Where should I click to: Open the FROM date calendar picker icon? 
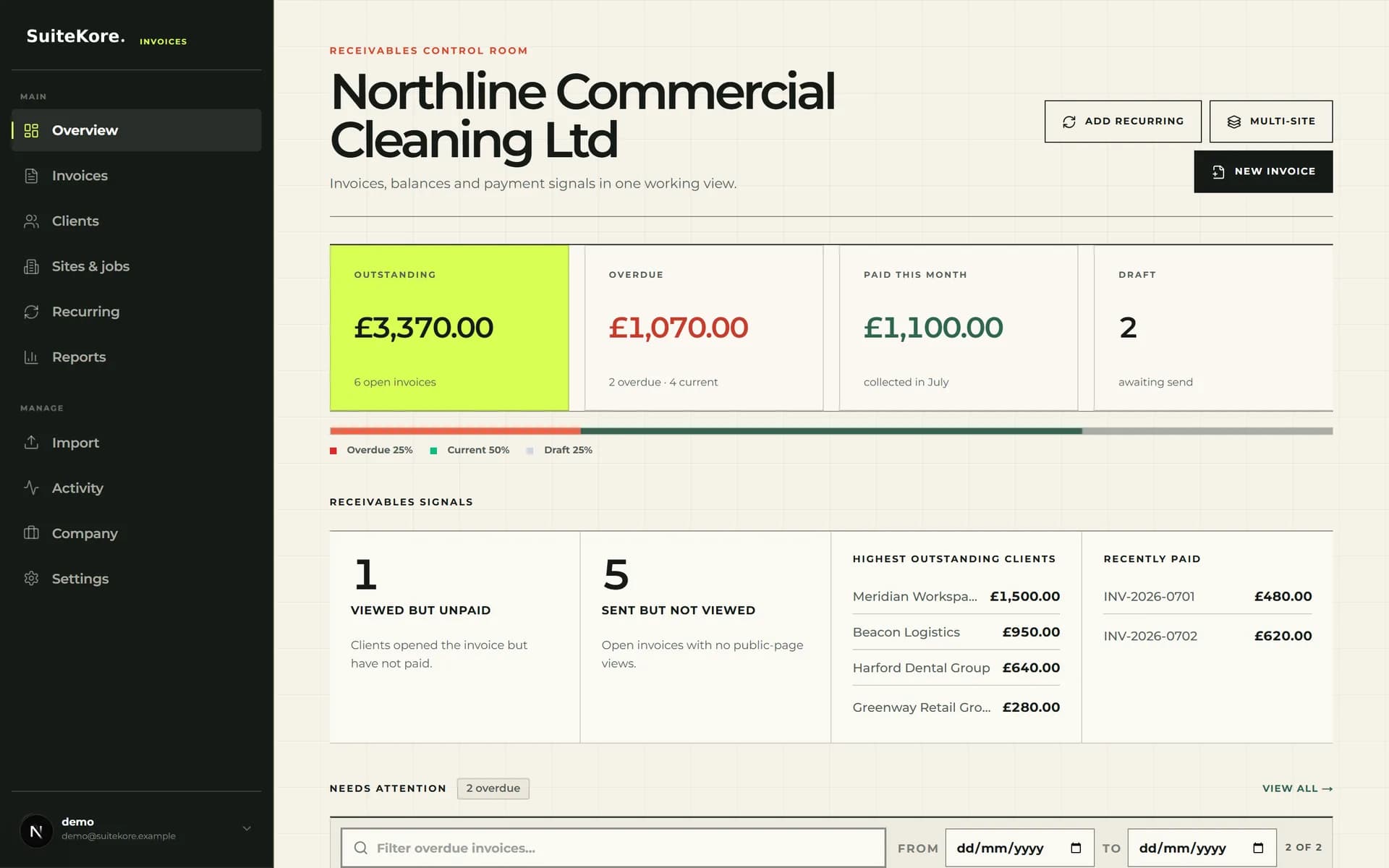(1076, 848)
